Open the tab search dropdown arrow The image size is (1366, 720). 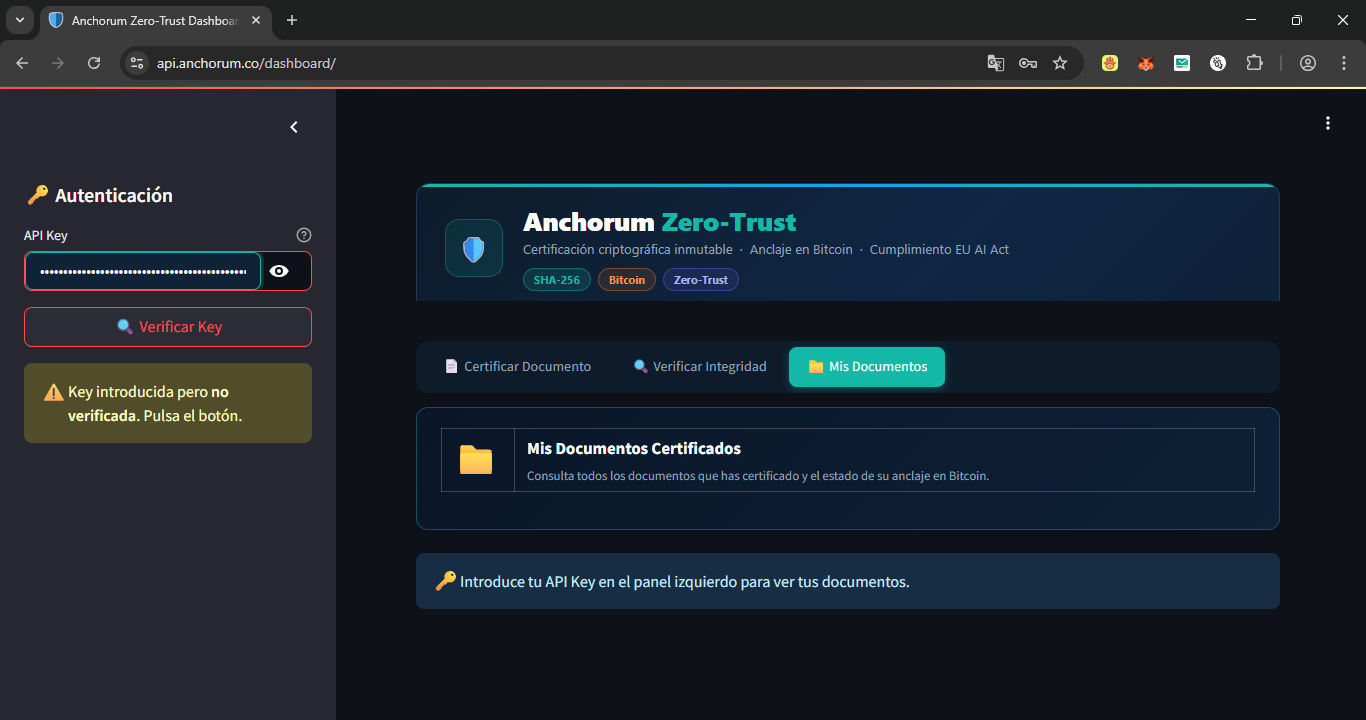click(19, 20)
